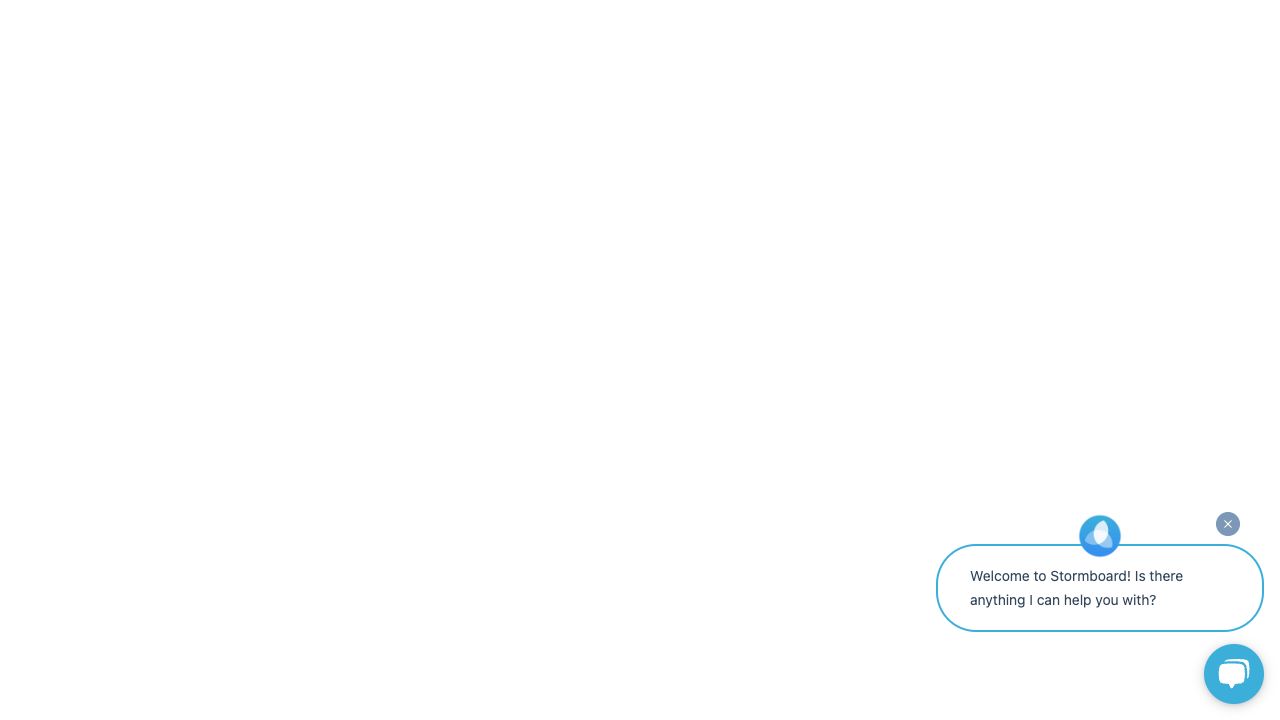This screenshot has width=1280, height=720.
Task: Click the round blue chat button
Action: pyautogui.click(x=1233, y=674)
